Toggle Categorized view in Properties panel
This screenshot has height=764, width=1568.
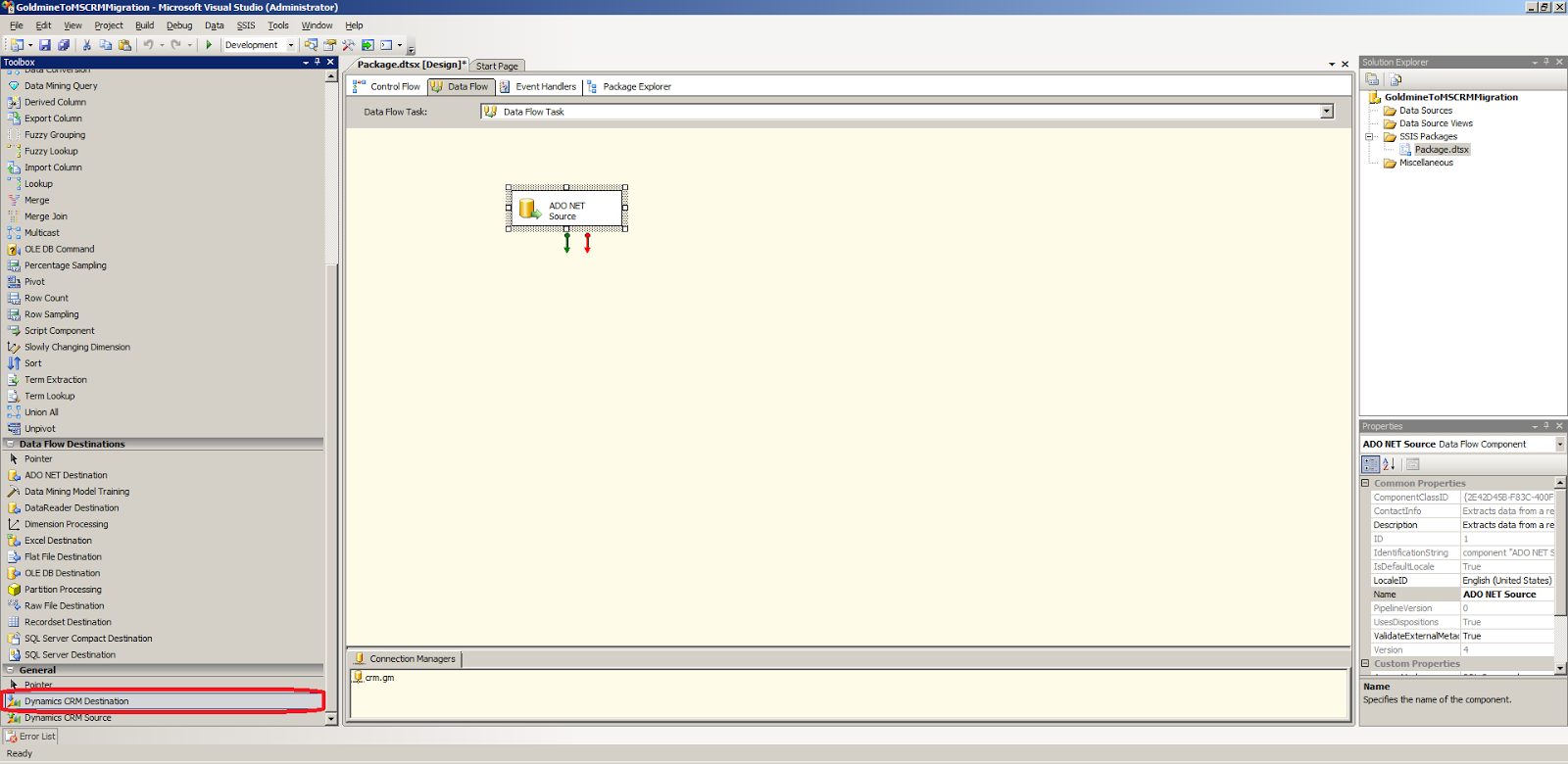pos(1371,464)
